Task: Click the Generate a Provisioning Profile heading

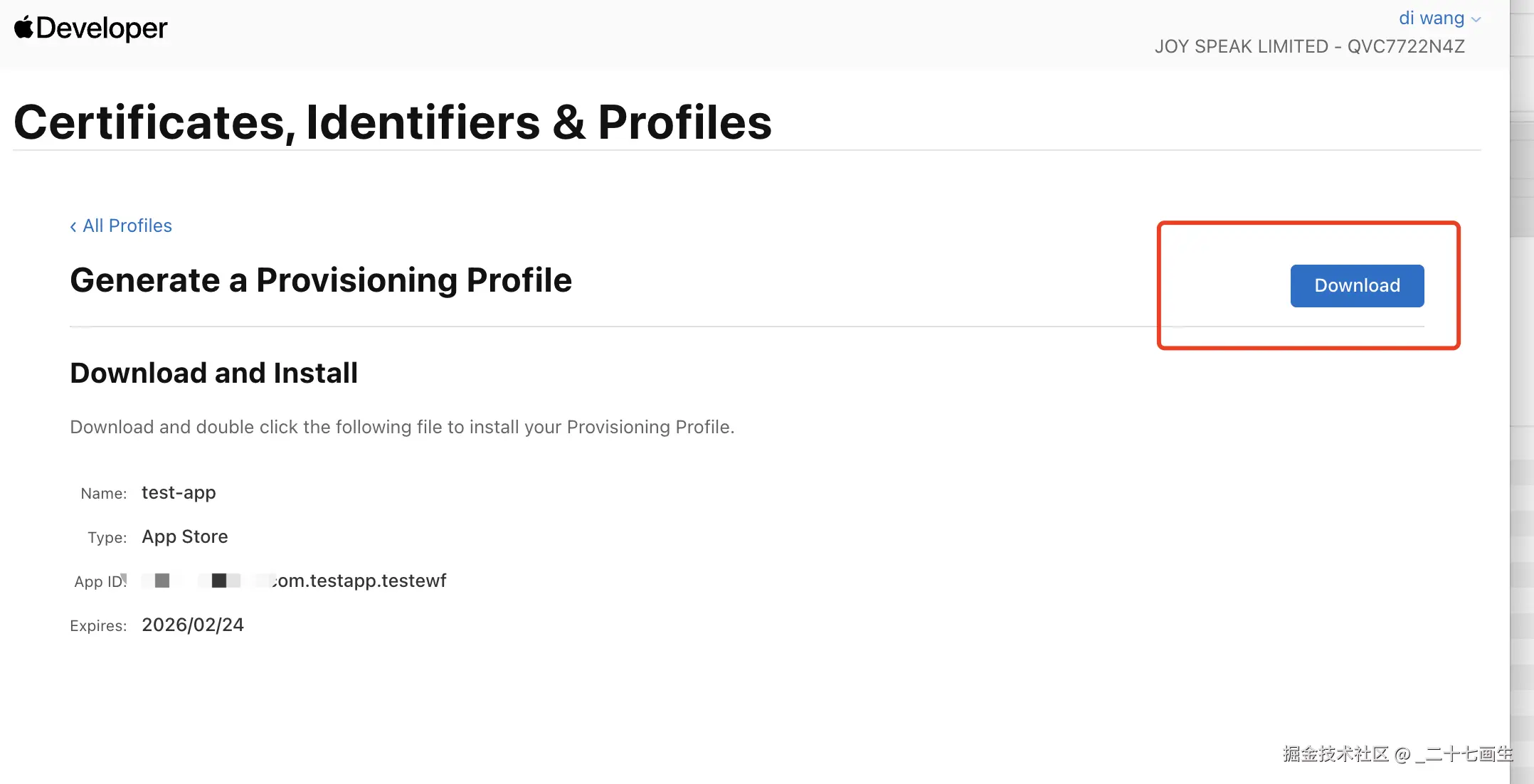Action: pos(321,280)
